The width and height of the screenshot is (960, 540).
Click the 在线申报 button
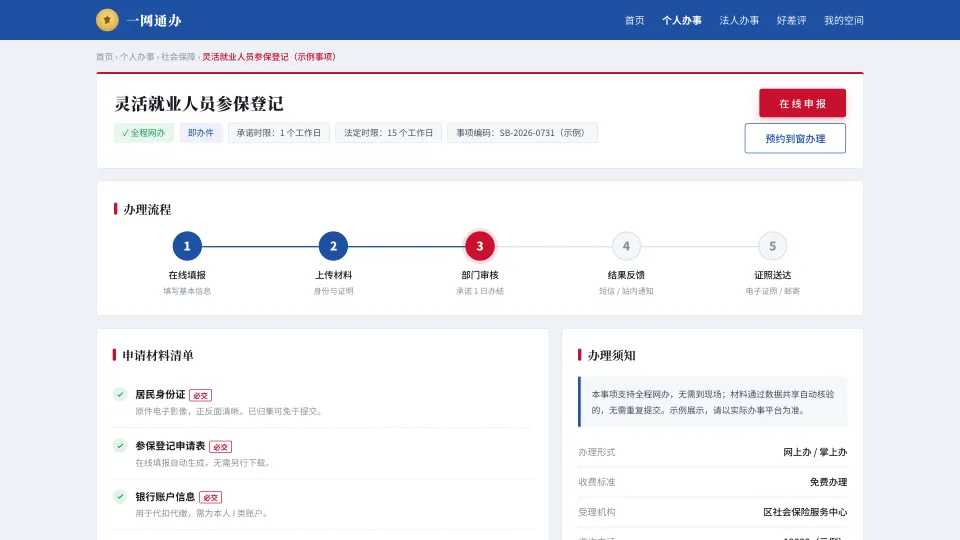coord(803,103)
